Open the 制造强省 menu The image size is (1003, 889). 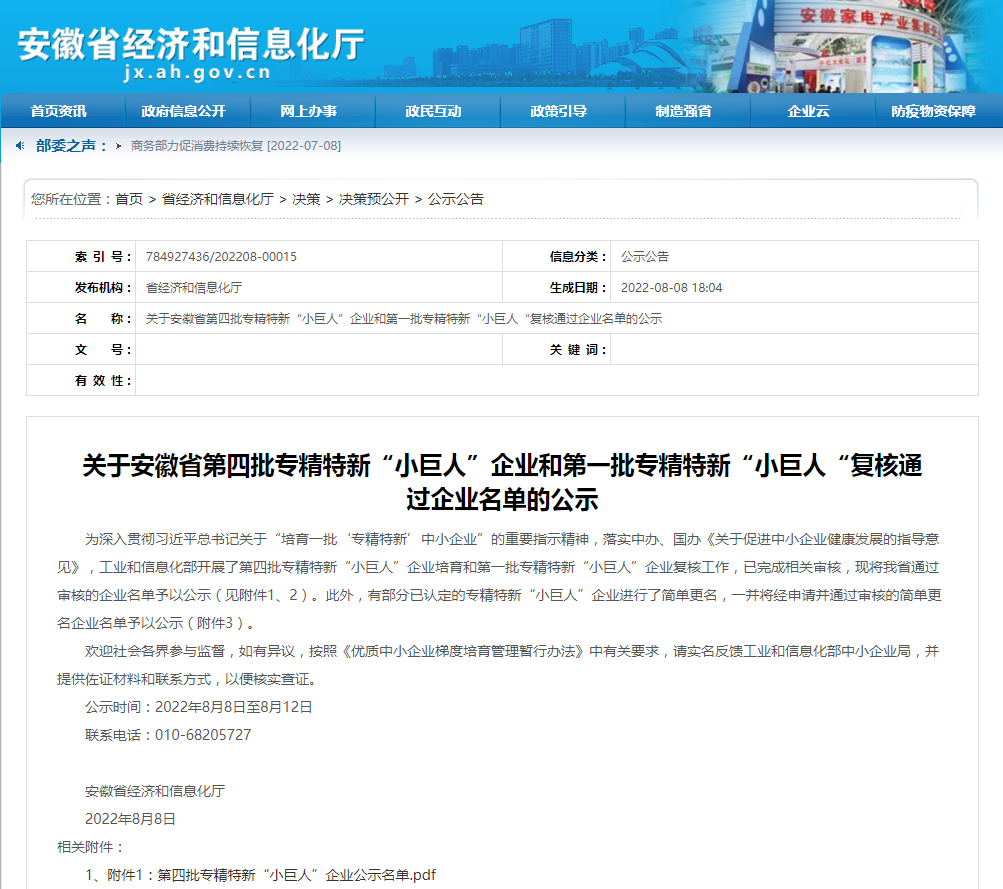[685, 111]
